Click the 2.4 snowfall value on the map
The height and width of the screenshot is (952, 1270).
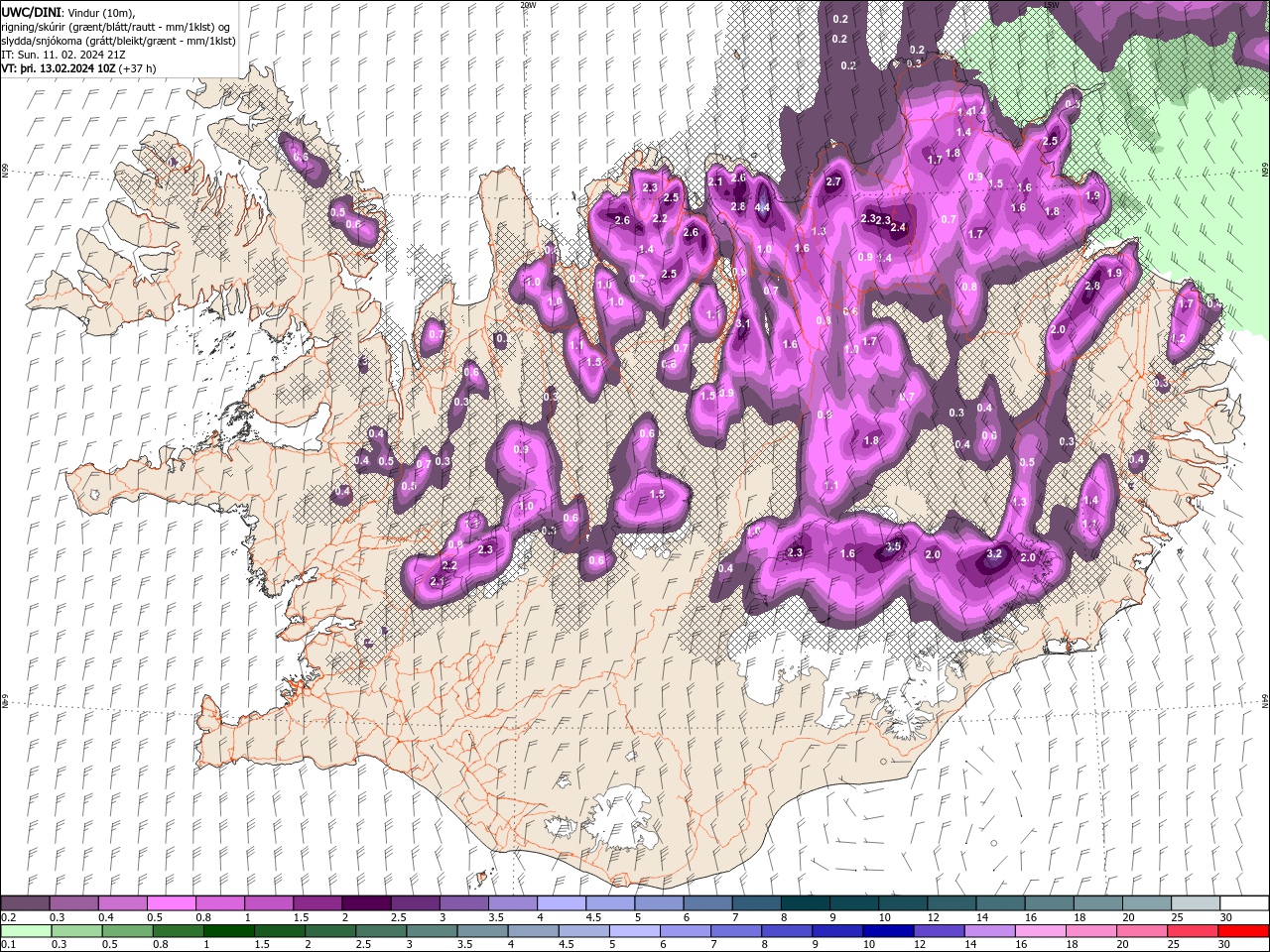pyautogui.click(x=899, y=227)
